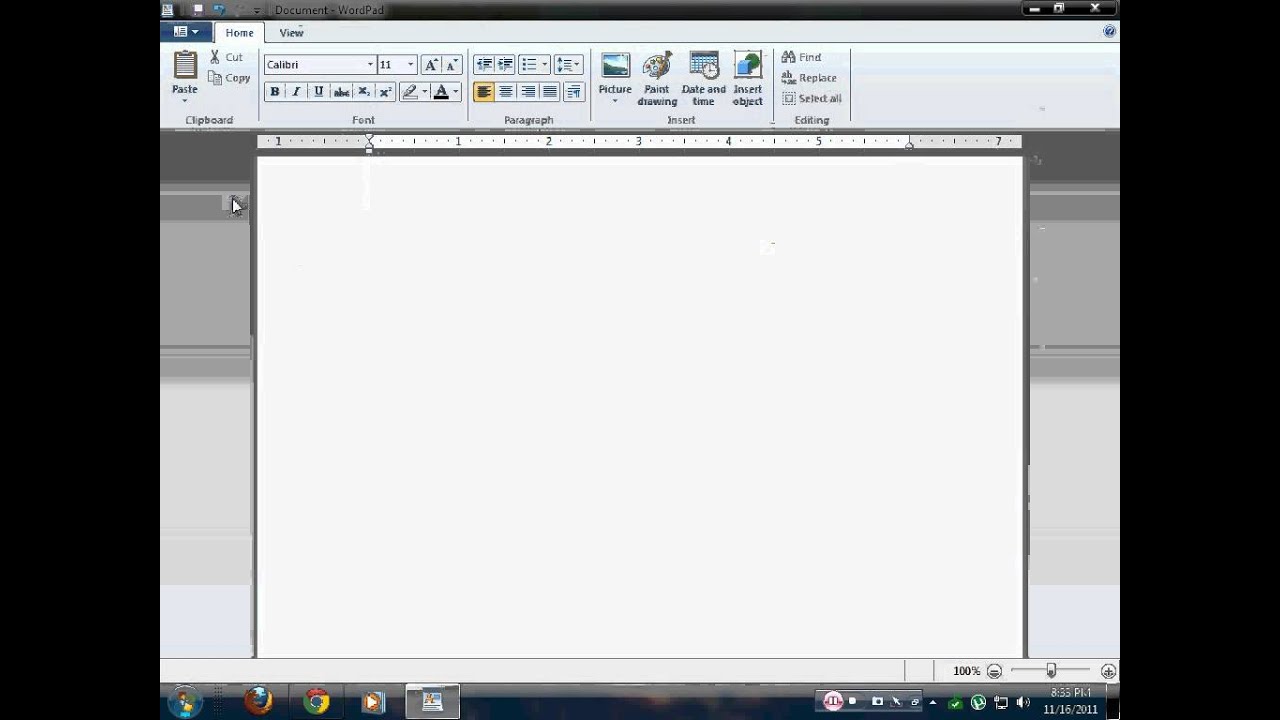
Task: Align text right
Action: click(x=528, y=92)
